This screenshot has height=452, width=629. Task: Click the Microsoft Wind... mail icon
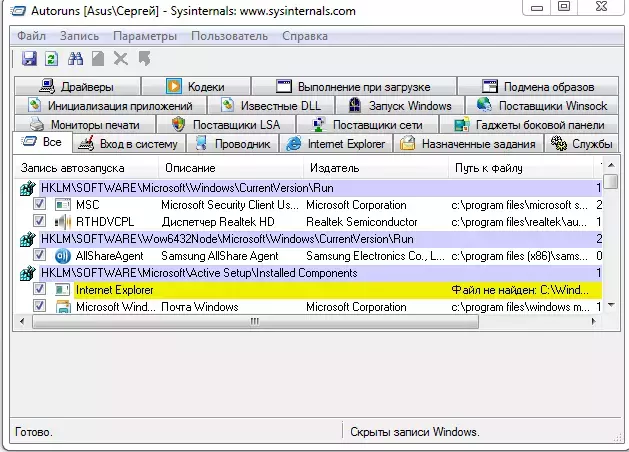[63, 307]
